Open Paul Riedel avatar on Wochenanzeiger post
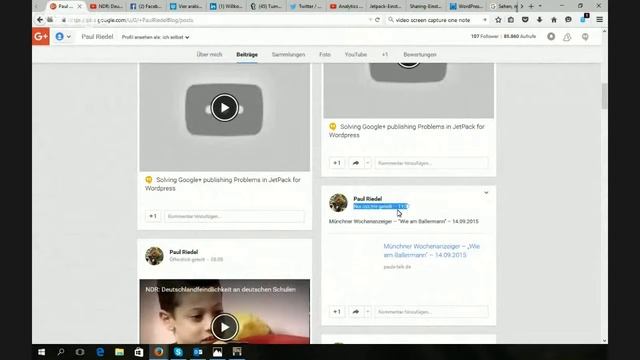Screen dimensions: 640x360 (338, 202)
